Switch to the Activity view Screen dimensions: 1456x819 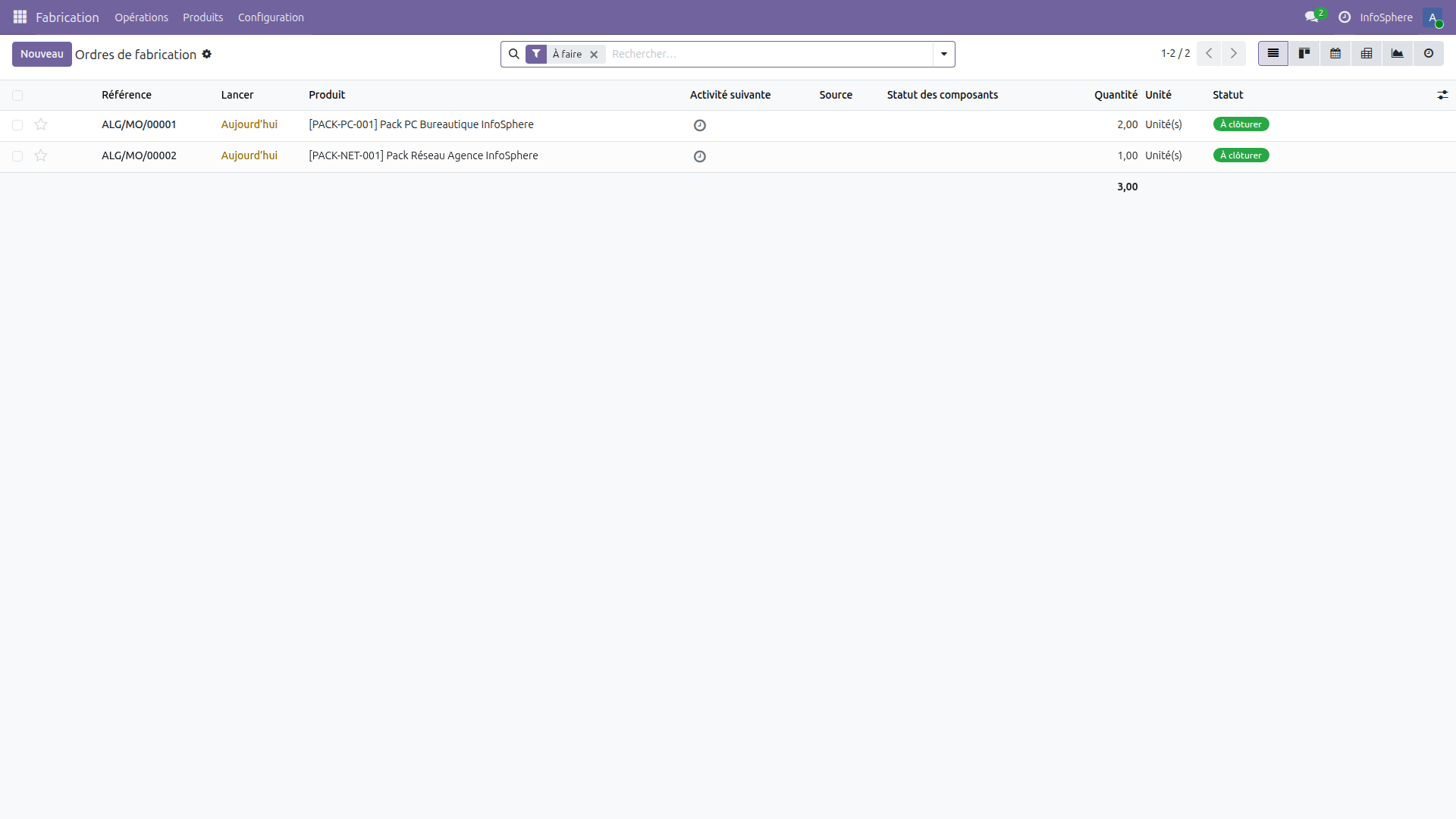tap(1429, 53)
